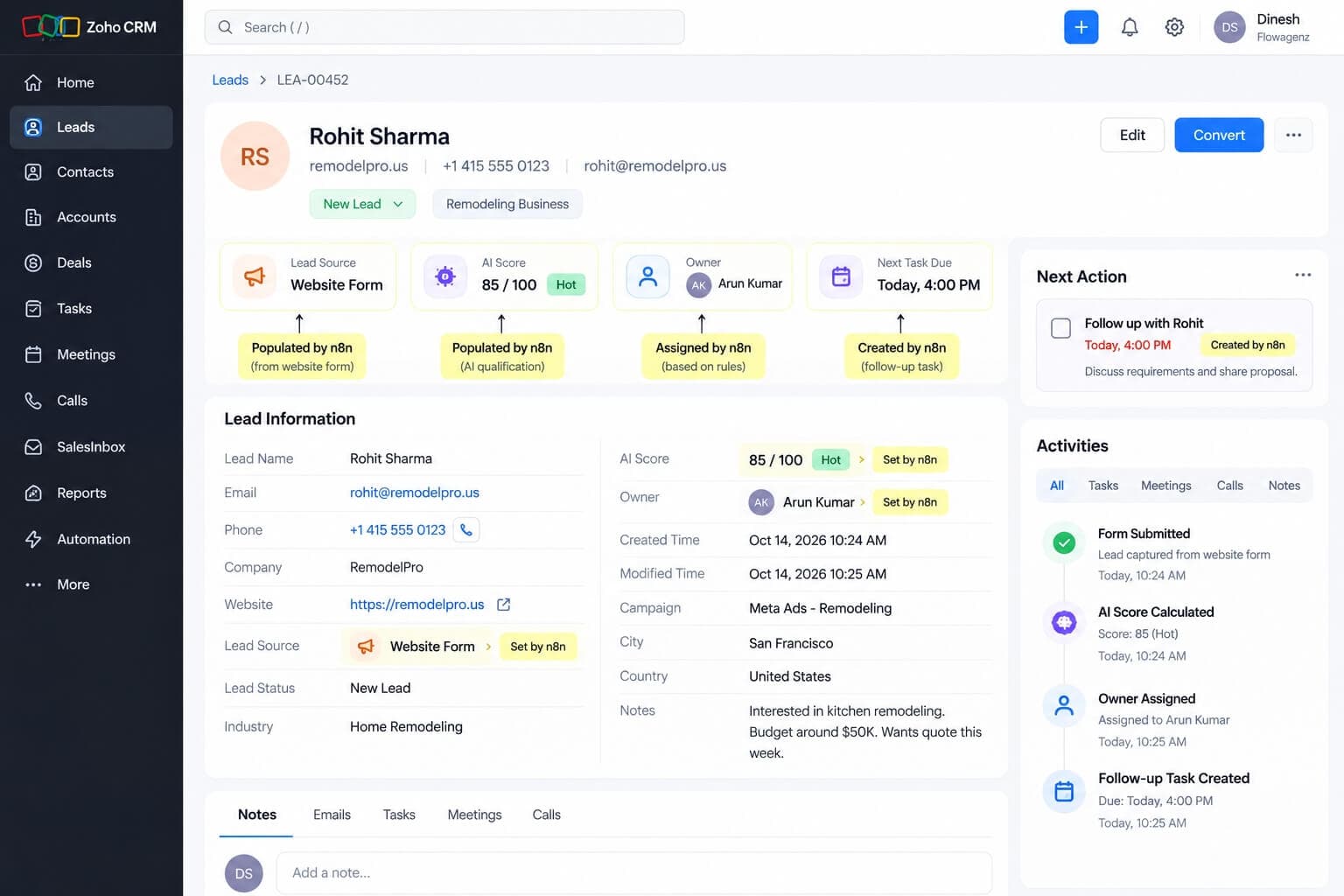1344x896 pixels.
Task: Click the Convert button
Action: coord(1219,135)
